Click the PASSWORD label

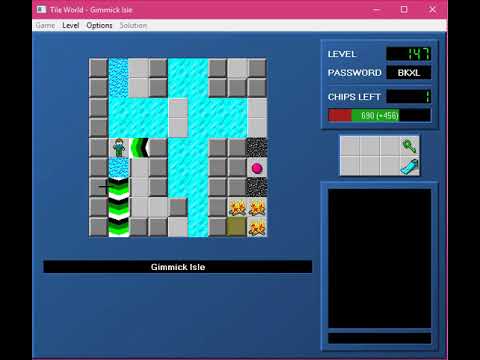click(x=355, y=73)
